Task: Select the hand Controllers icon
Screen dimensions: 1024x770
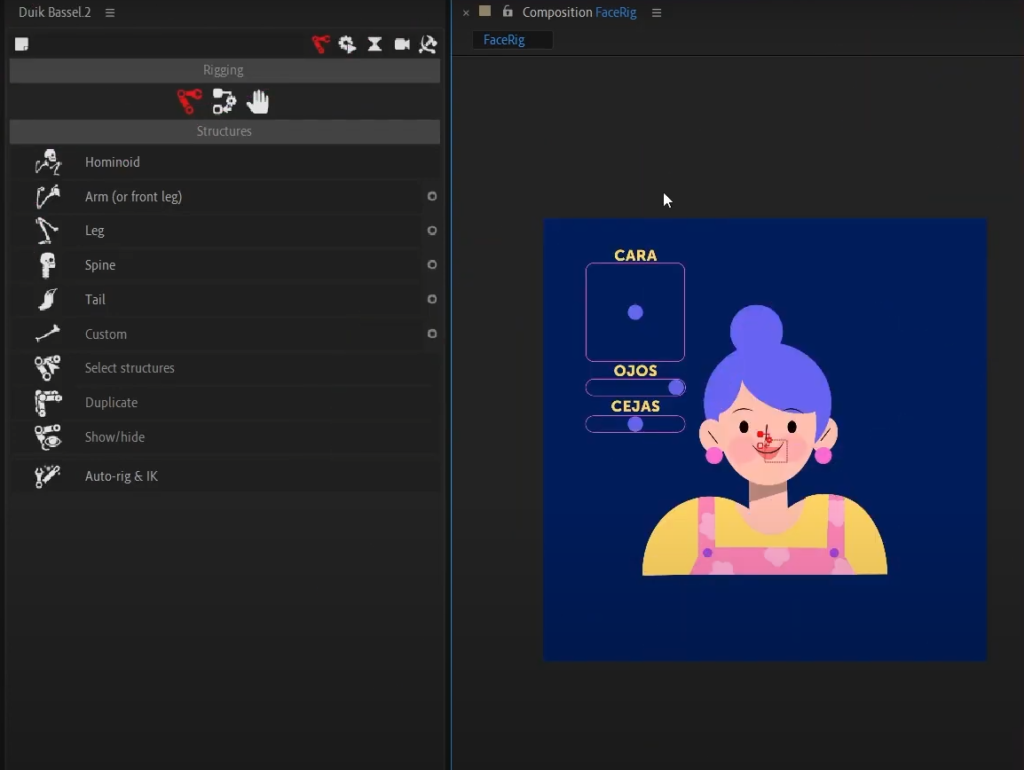Action: [257, 101]
